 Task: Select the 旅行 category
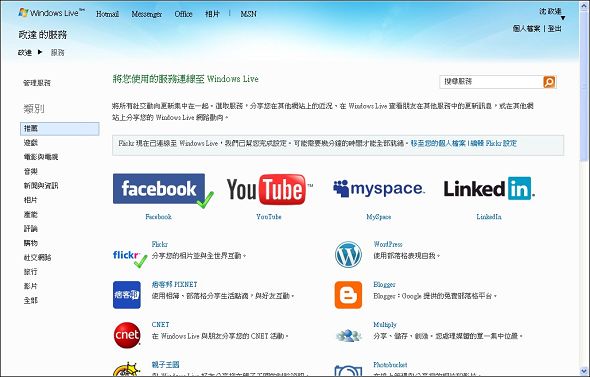[x=30, y=272]
